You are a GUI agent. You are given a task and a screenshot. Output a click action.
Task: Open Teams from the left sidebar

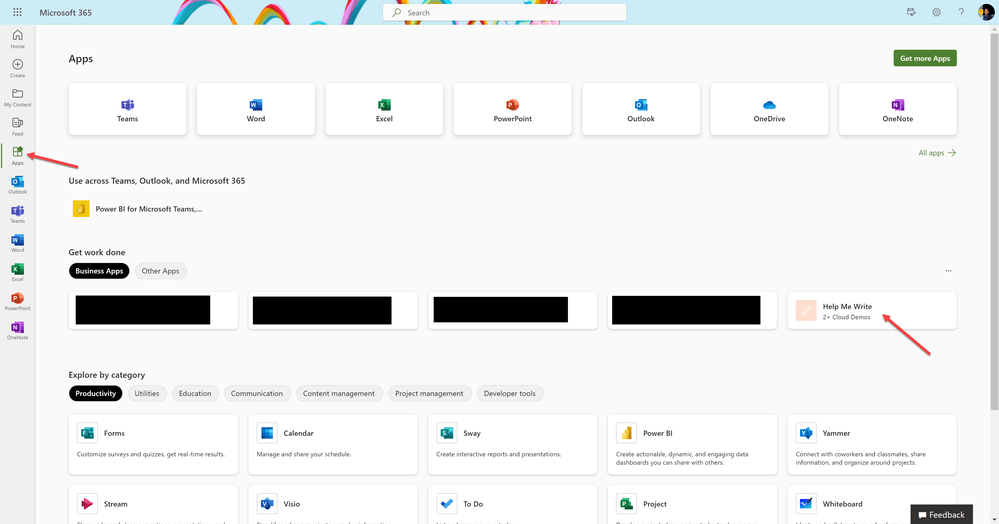[x=17, y=214]
